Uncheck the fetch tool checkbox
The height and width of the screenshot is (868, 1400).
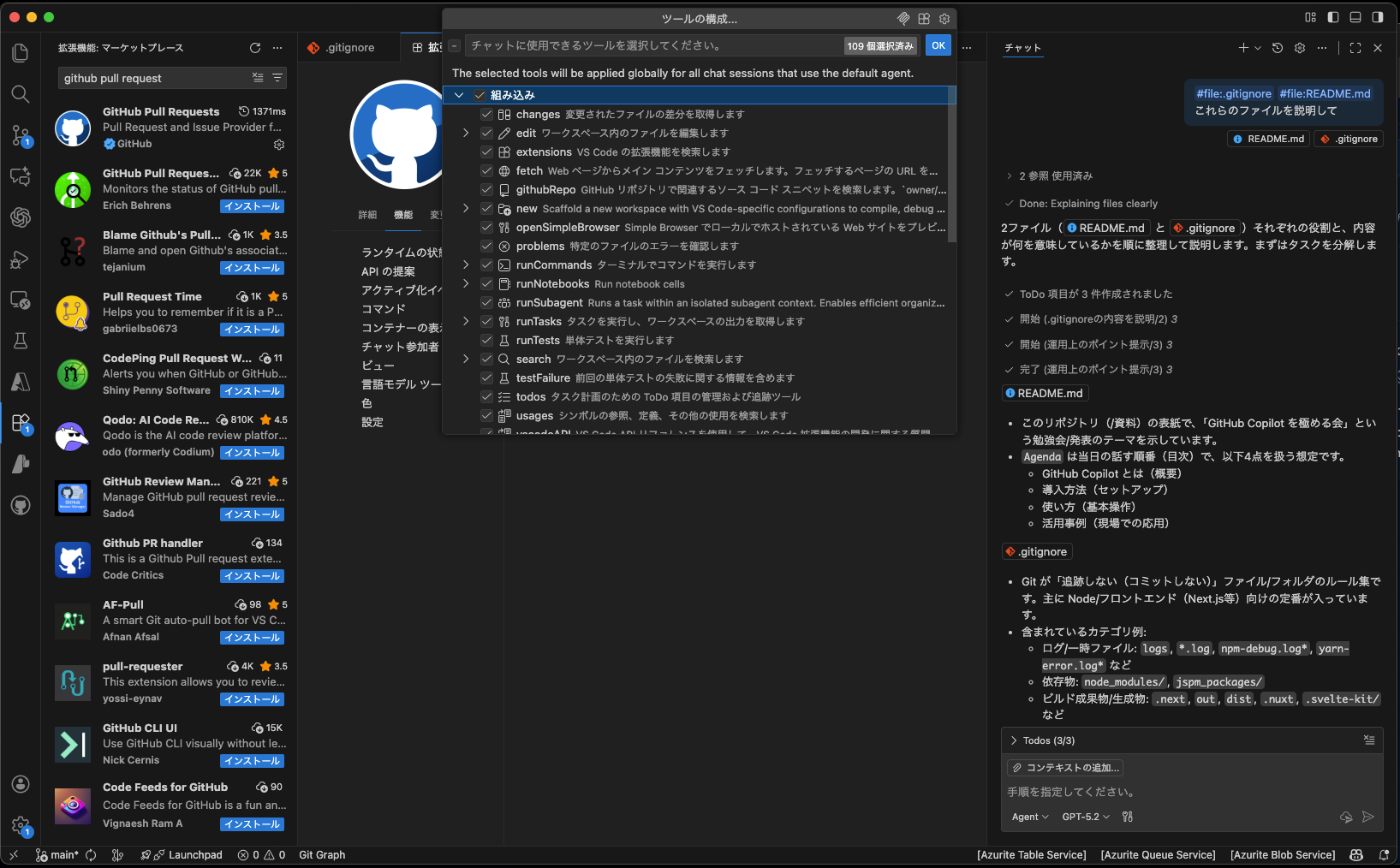pyautogui.click(x=487, y=171)
